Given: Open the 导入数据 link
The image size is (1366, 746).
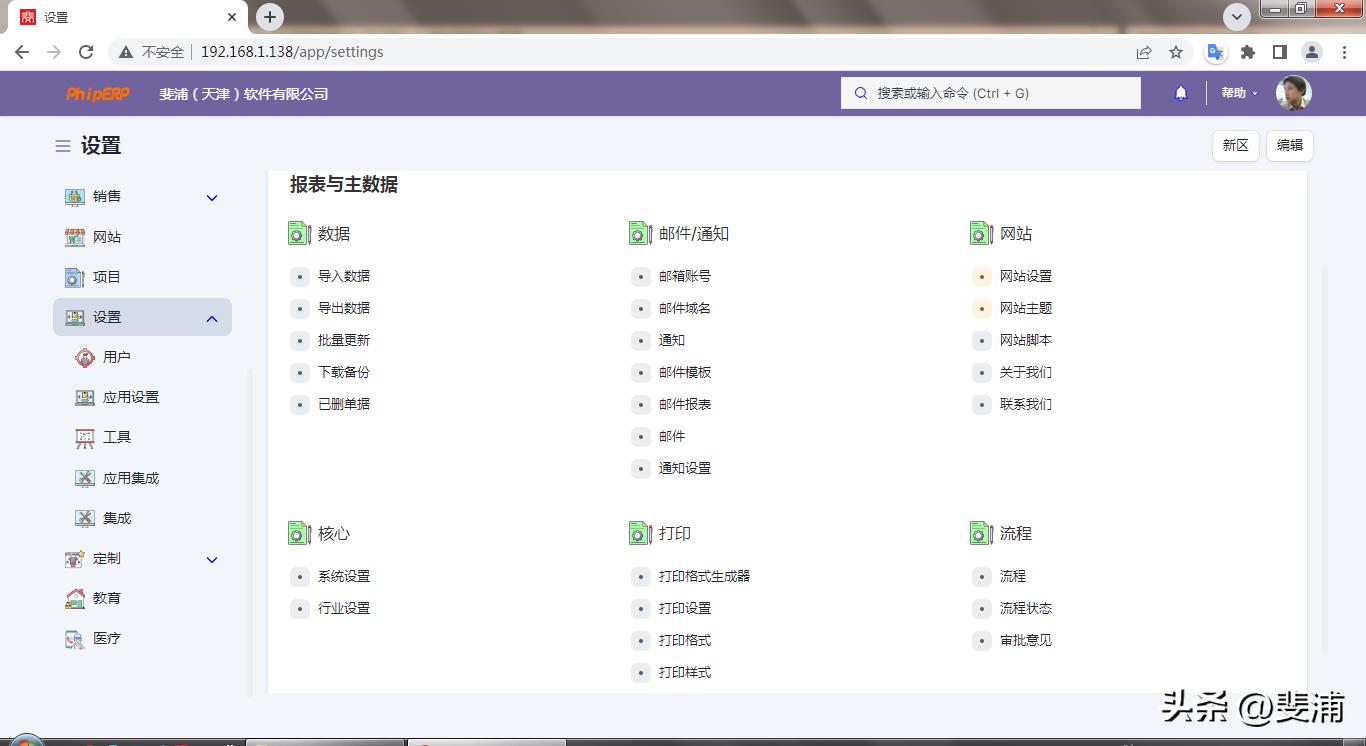Looking at the screenshot, I should point(344,276).
